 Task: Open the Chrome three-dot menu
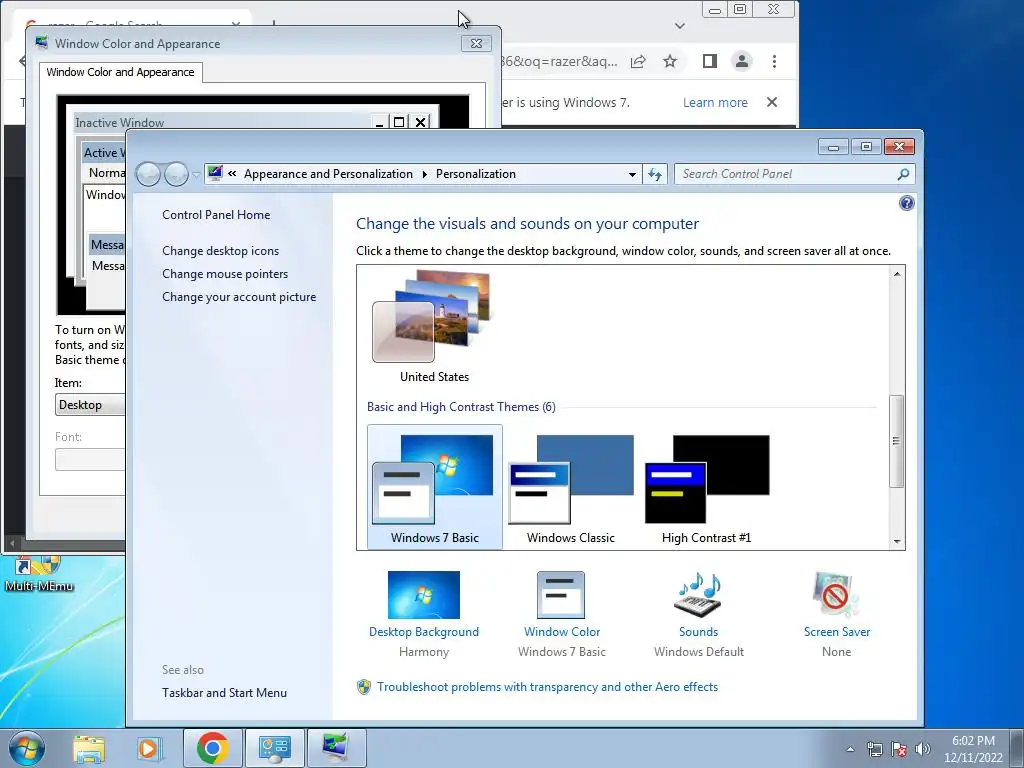tap(775, 61)
